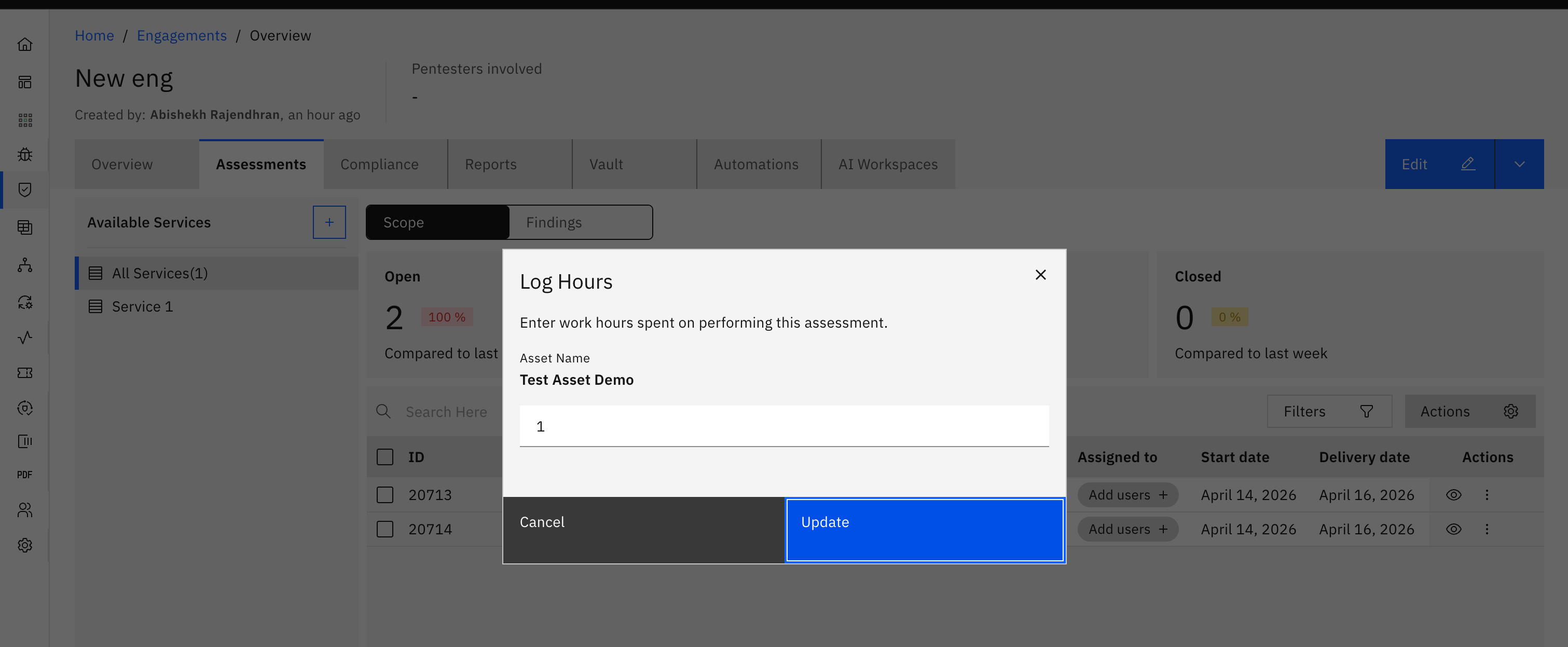1568x647 pixels.
Task: Click the search magnifier icon
Action: [383, 412]
